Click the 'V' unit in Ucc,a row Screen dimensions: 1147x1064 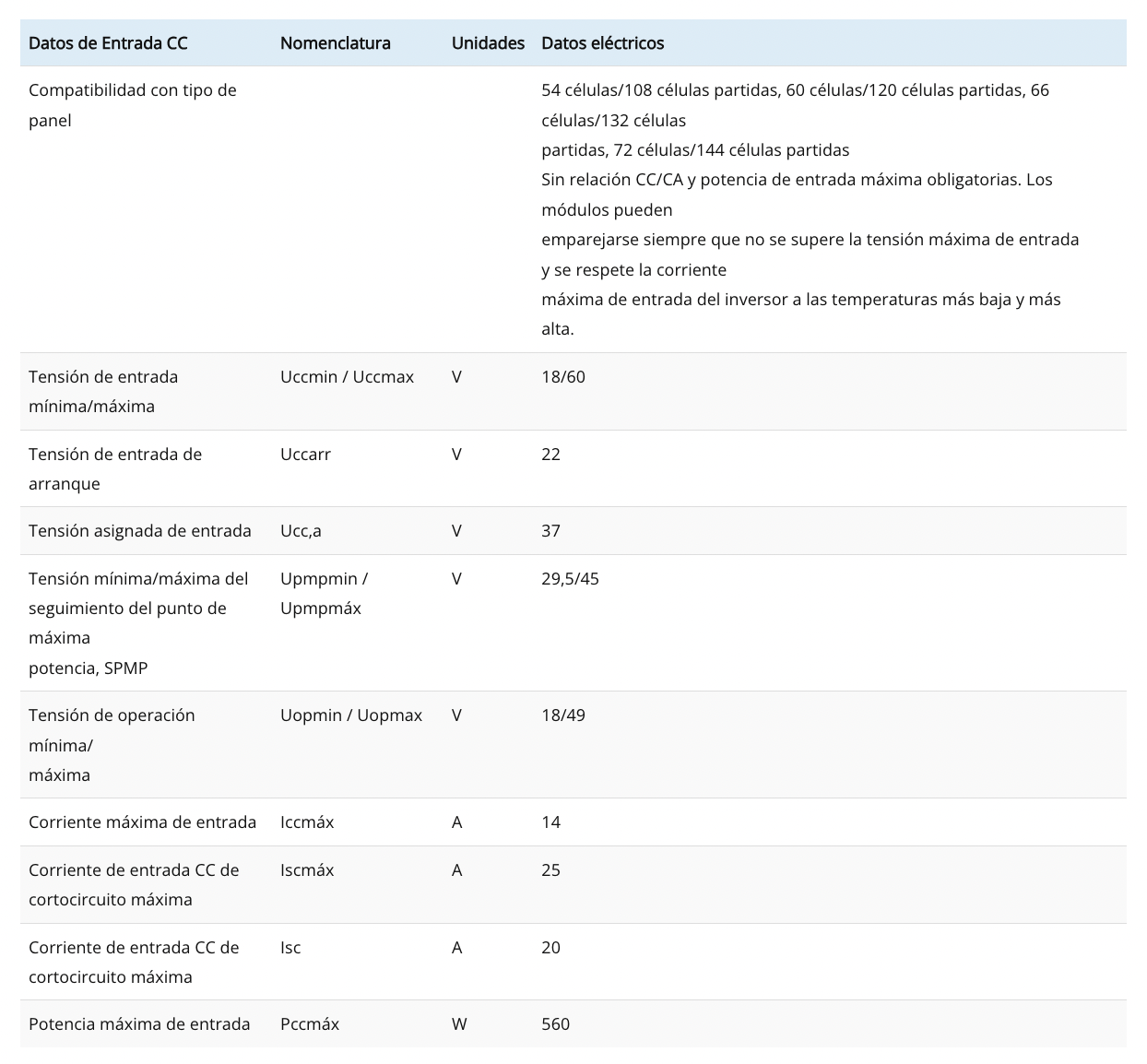pyautogui.click(x=457, y=531)
